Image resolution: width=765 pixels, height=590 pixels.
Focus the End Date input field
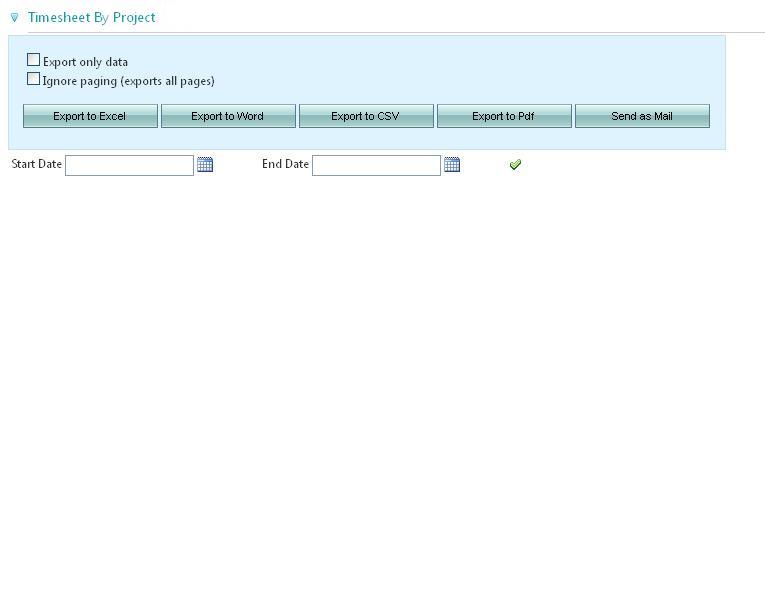(x=376, y=165)
